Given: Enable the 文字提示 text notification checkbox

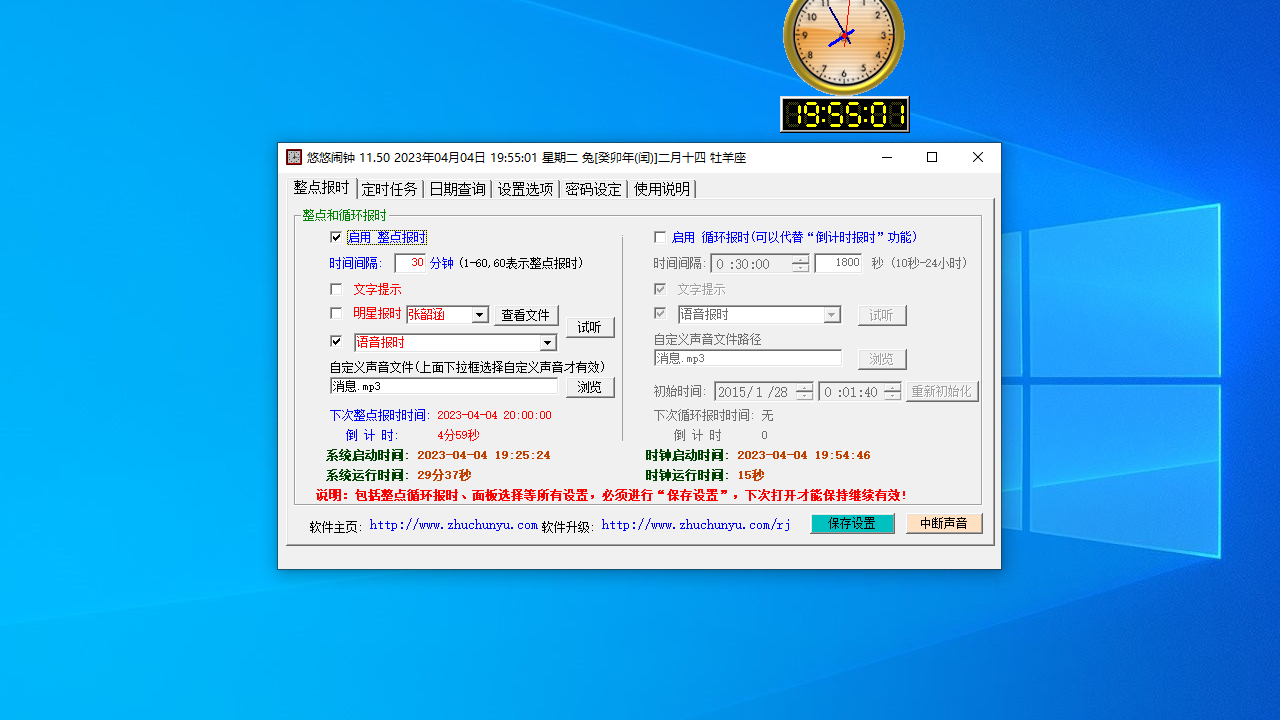Looking at the screenshot, I should pos(337,289).
